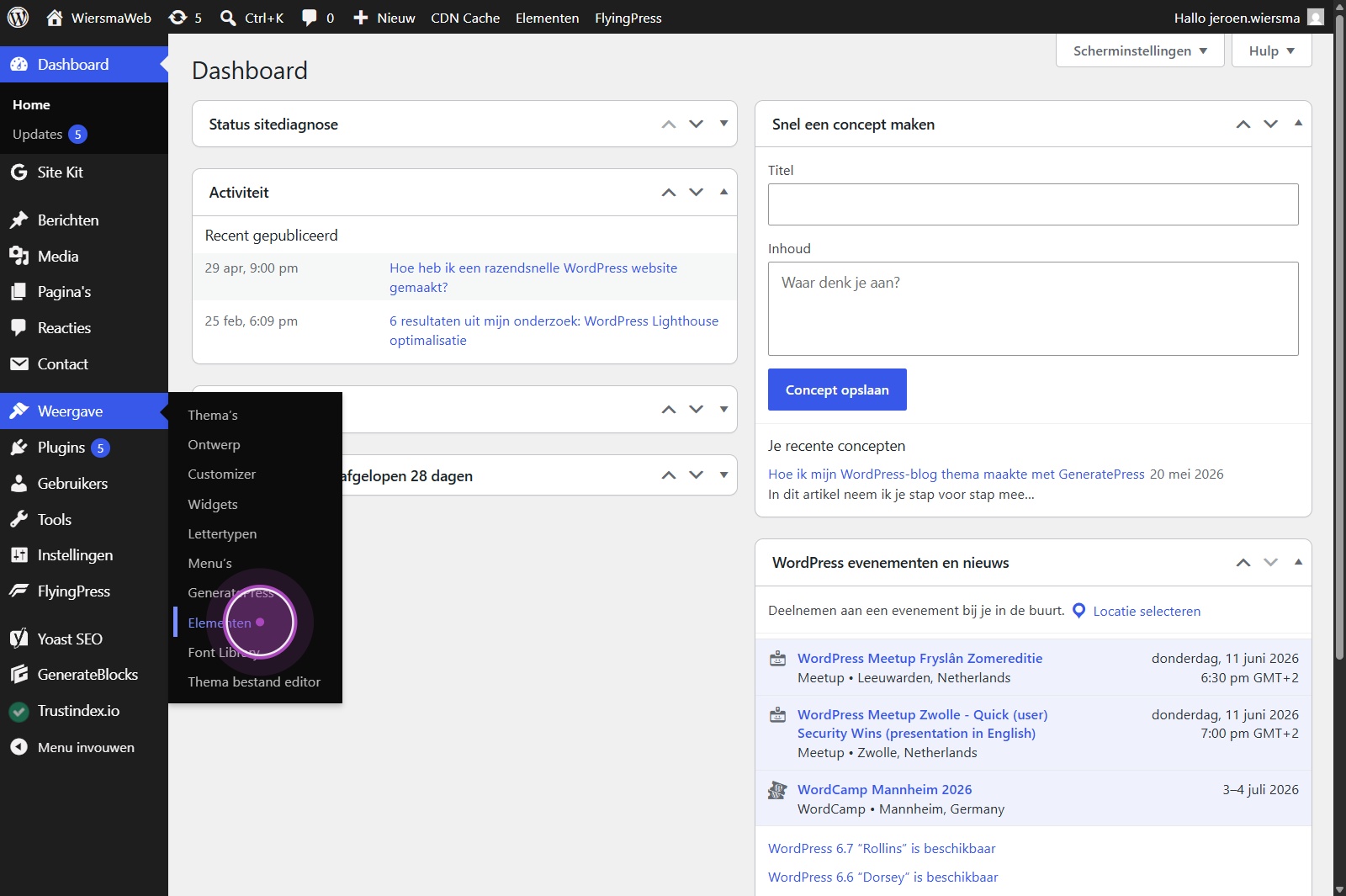1346x896 pixels.
Task: Open Lettertypen from Weergave submenu
Action: tap(222, 533)
